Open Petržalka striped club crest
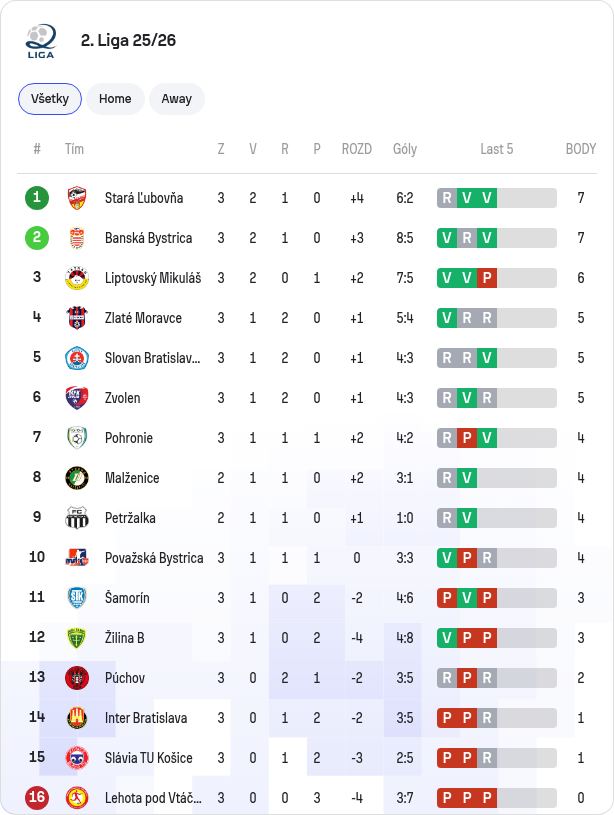 (77, 518)
